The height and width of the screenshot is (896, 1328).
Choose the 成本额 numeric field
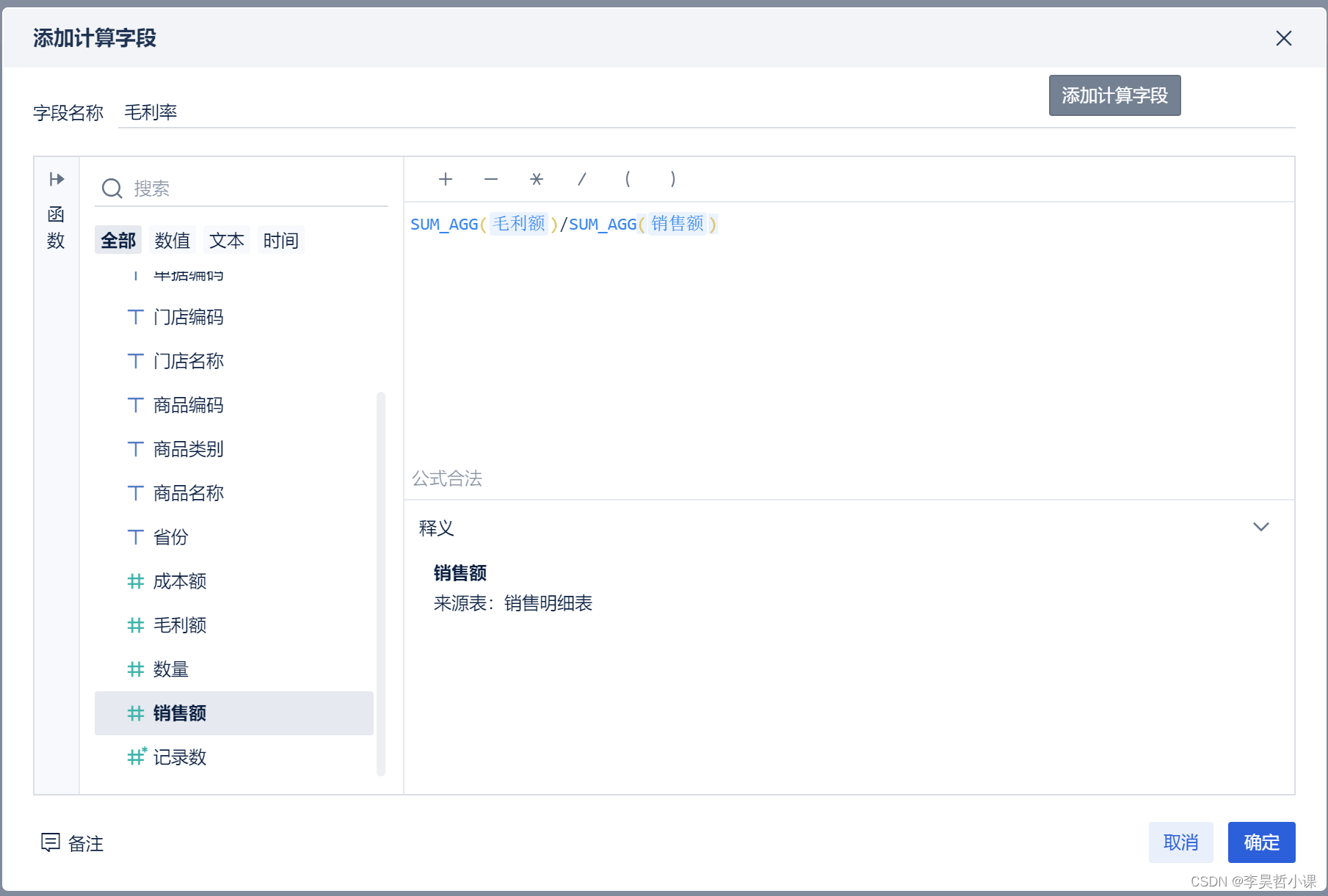click(234, 581)
